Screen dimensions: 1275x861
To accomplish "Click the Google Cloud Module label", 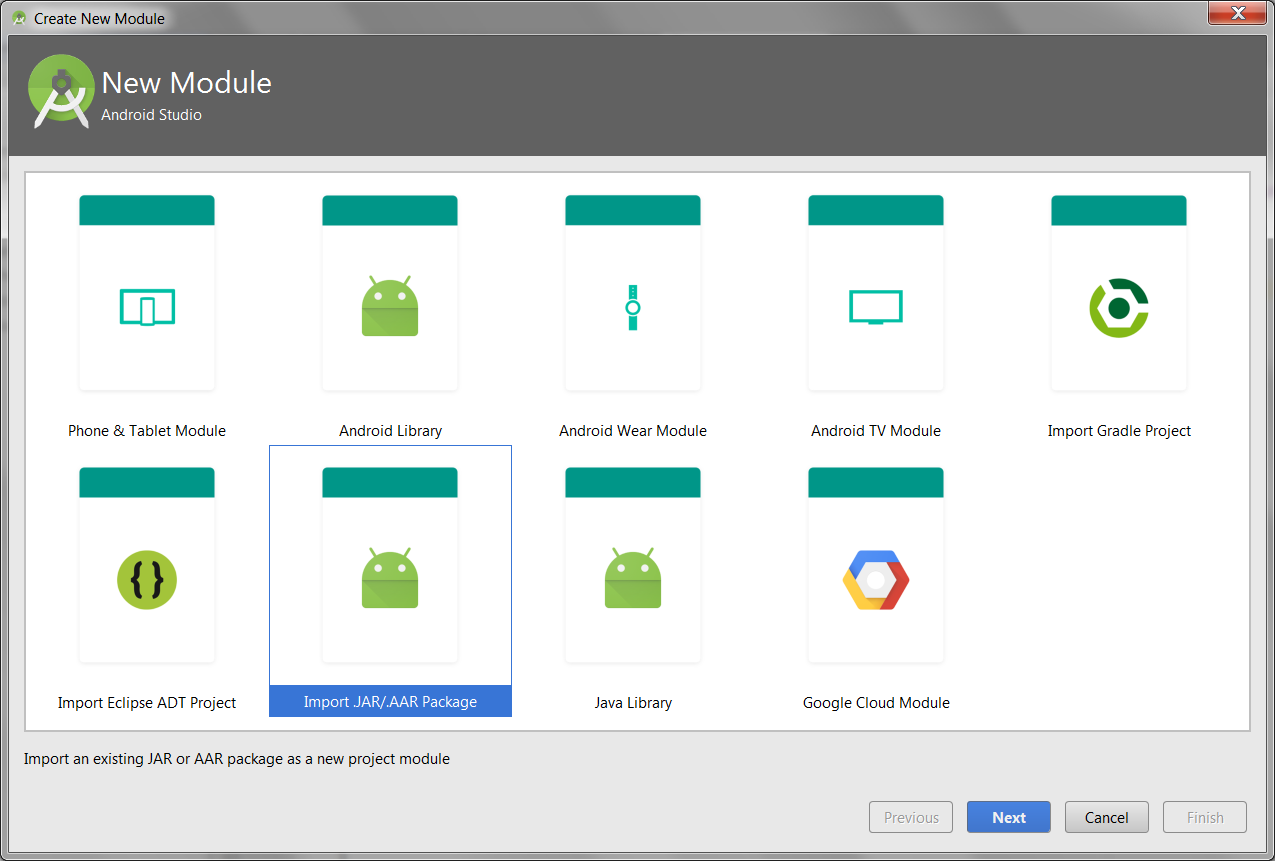I will coord(876,703).
